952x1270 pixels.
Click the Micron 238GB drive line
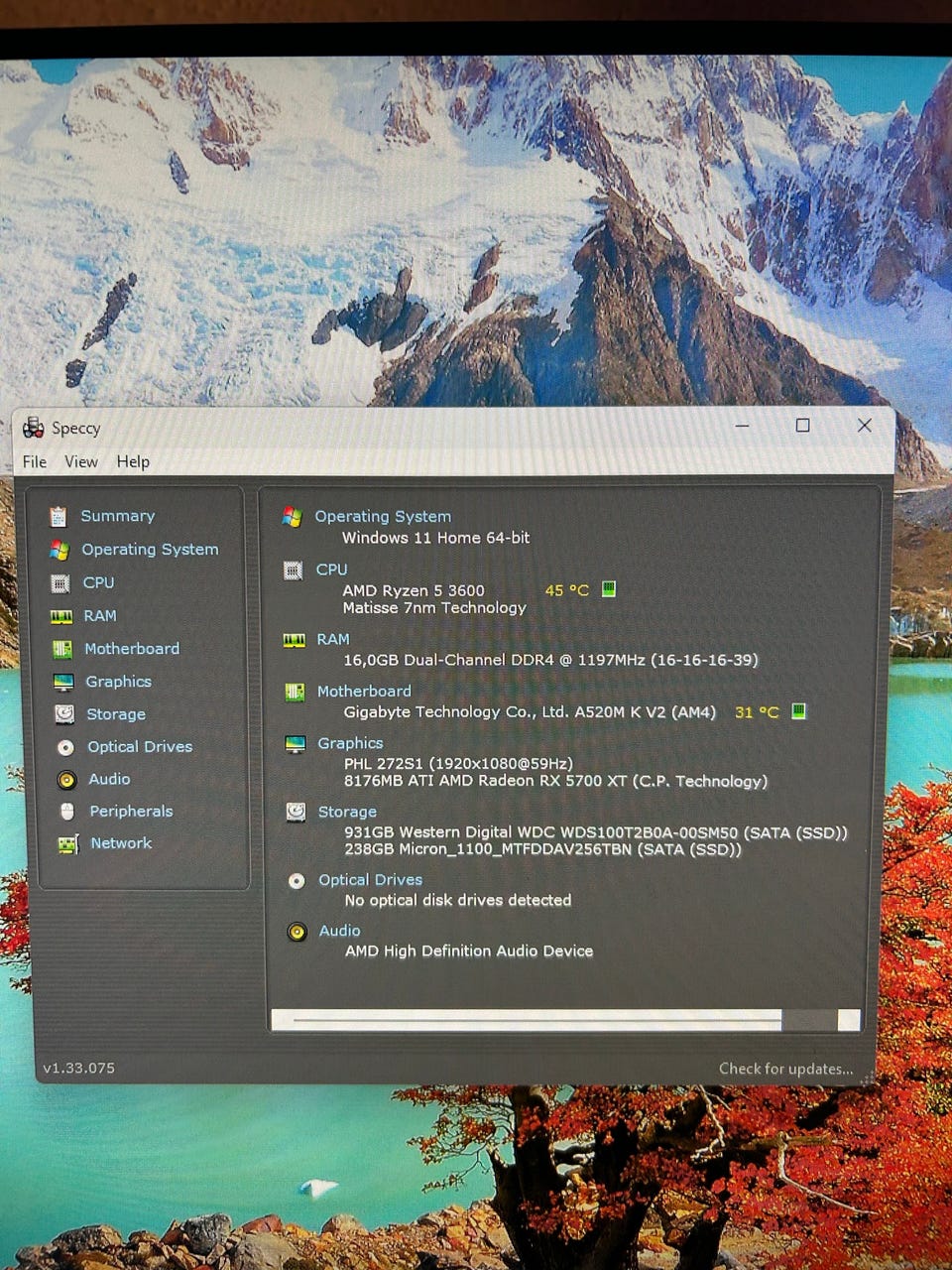click(x=542, y=849)
